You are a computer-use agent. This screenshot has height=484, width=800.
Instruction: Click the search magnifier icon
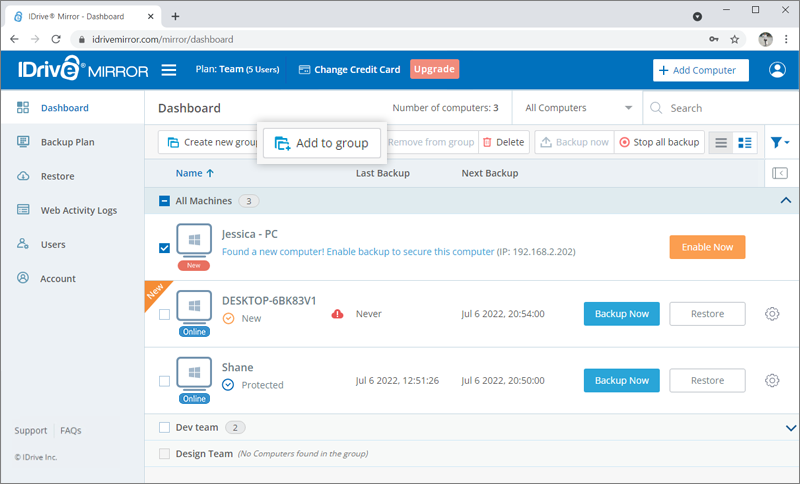pos(656,108)
